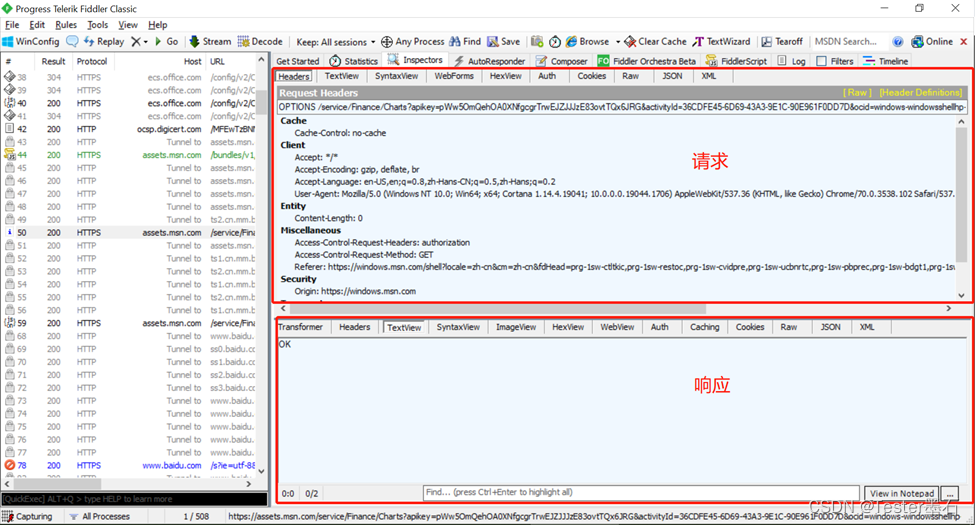
Task: Click the ellipsis button beside View in Notepad
Action: 950,493
